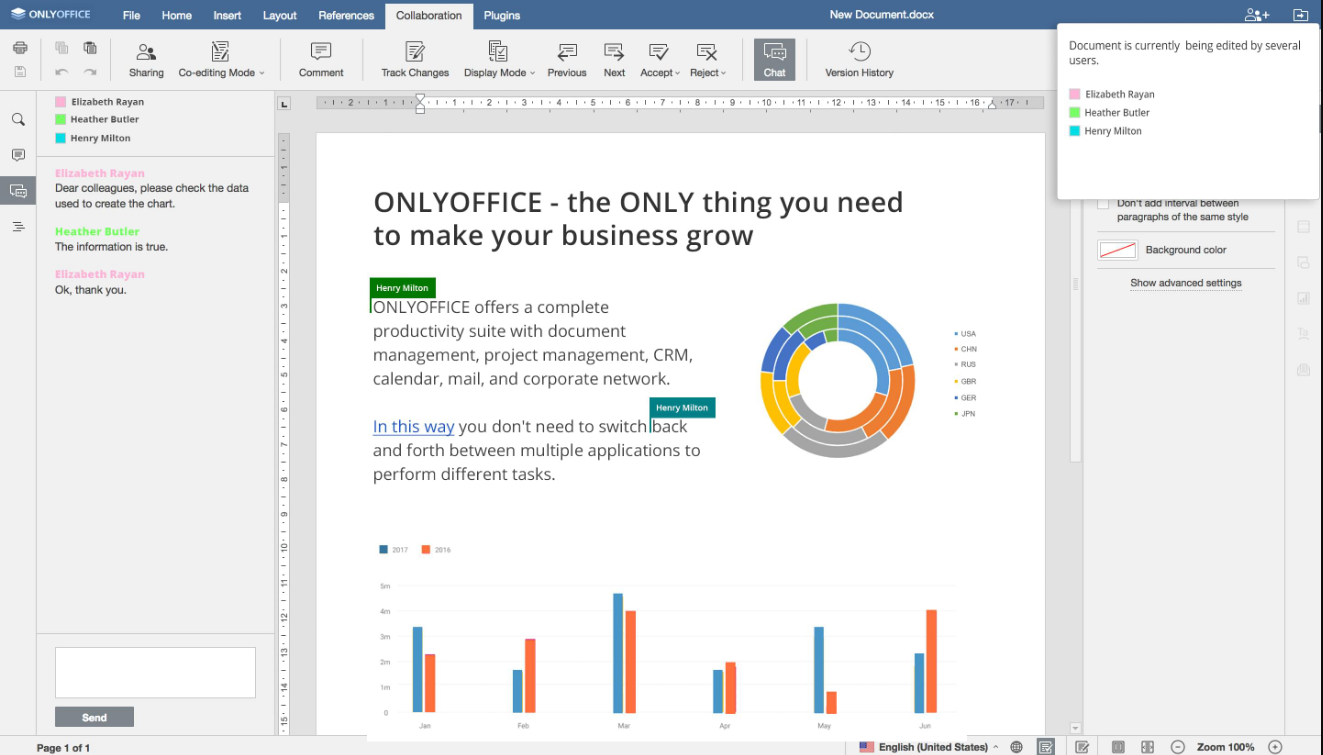Select the Background color swatch
This screenshot has width=1323, height=755.
point(1117,250)
